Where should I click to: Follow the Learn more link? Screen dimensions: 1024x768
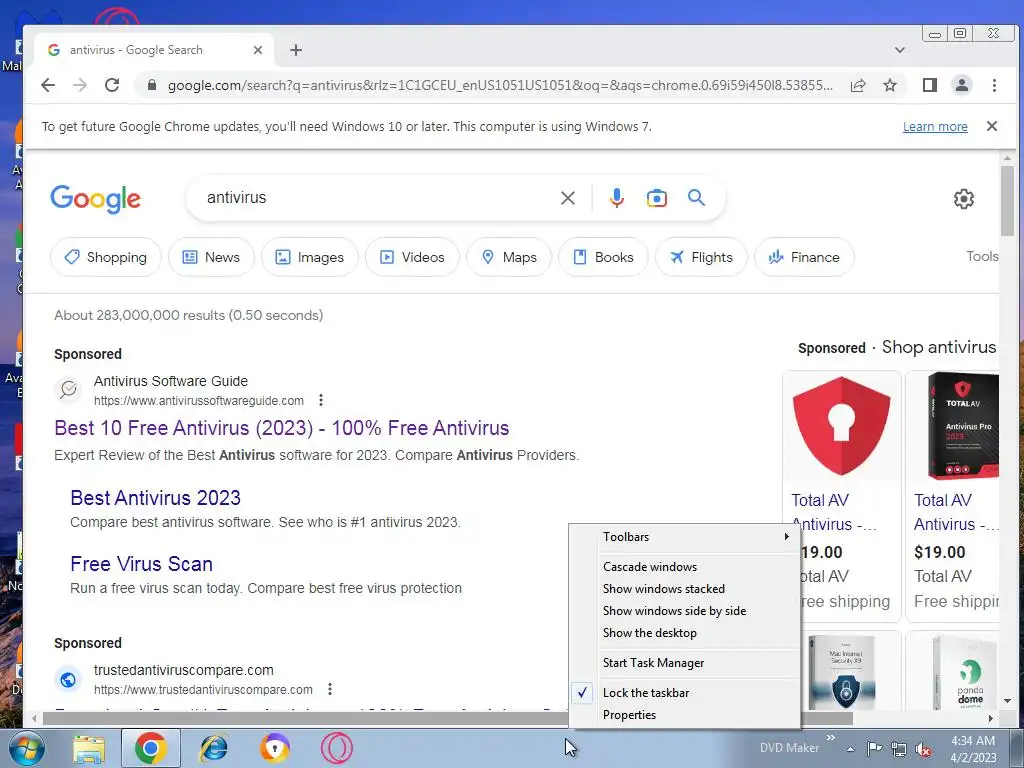pyautogui.click(x=935, y=127)
